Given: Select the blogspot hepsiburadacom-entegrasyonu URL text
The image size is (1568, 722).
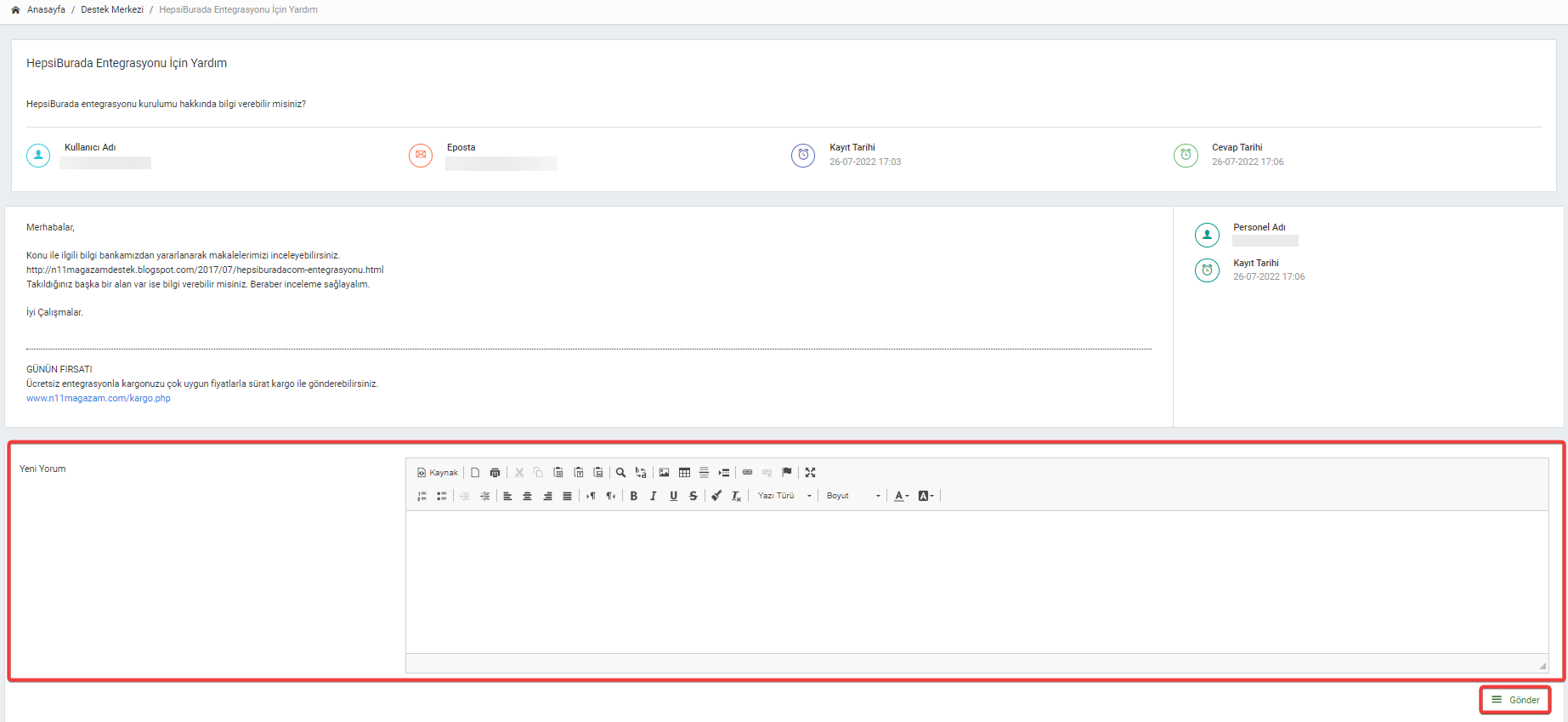Looking at the screenshot, I should pyautogui.click(x=205, y=270).
